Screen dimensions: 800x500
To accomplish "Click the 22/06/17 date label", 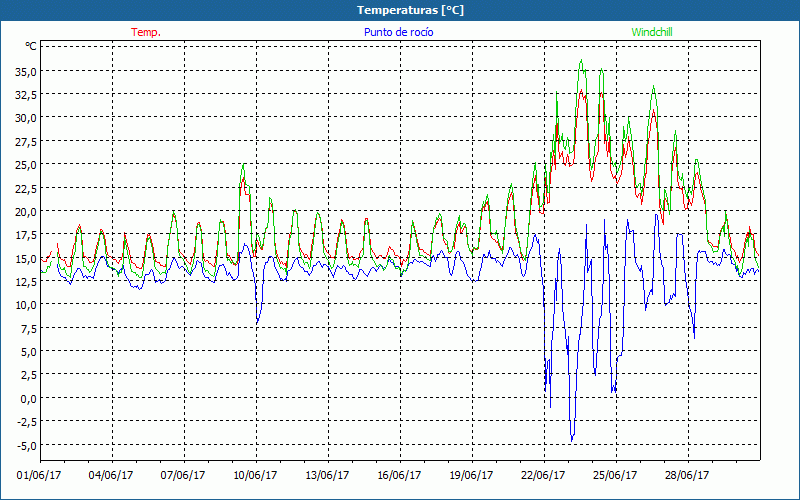I will tap(543, 475).
